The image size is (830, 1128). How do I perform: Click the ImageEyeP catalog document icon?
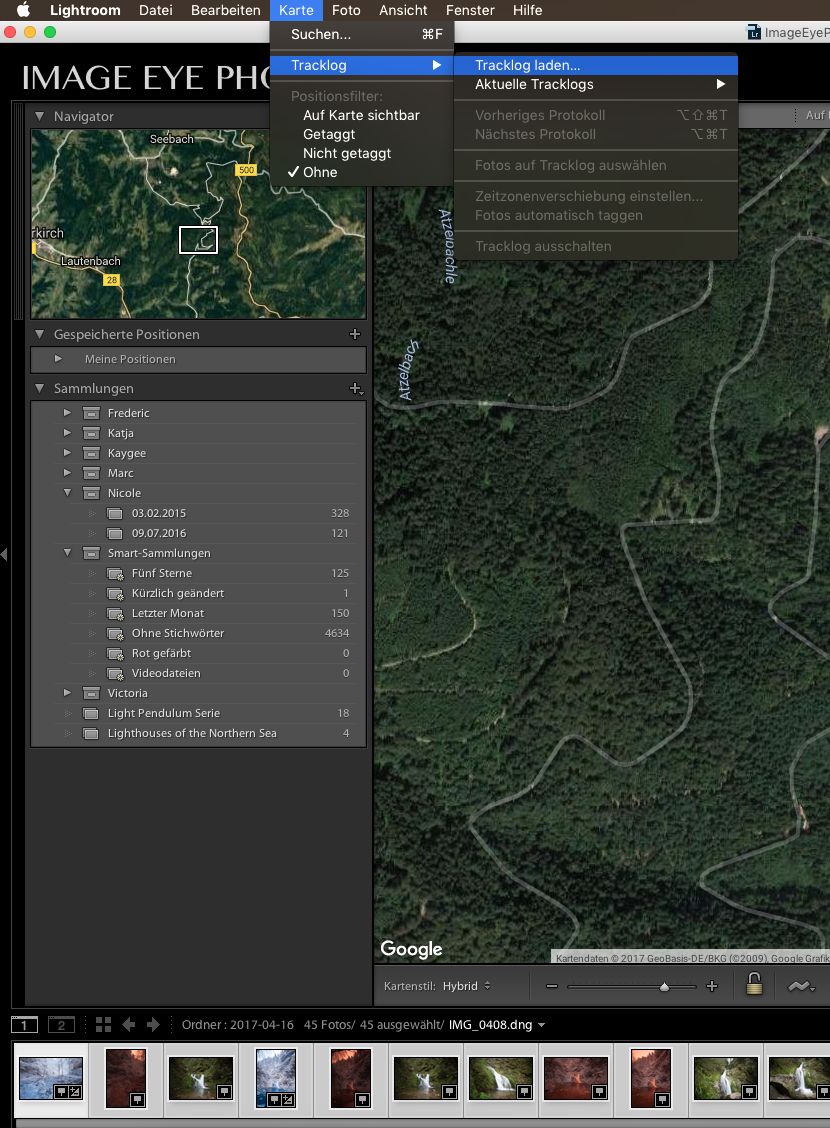pos(754,32)
